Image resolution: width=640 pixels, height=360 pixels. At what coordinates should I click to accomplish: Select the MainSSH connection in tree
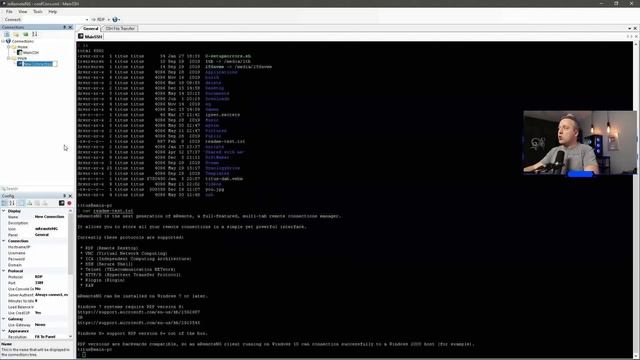[x=31, y=53]
